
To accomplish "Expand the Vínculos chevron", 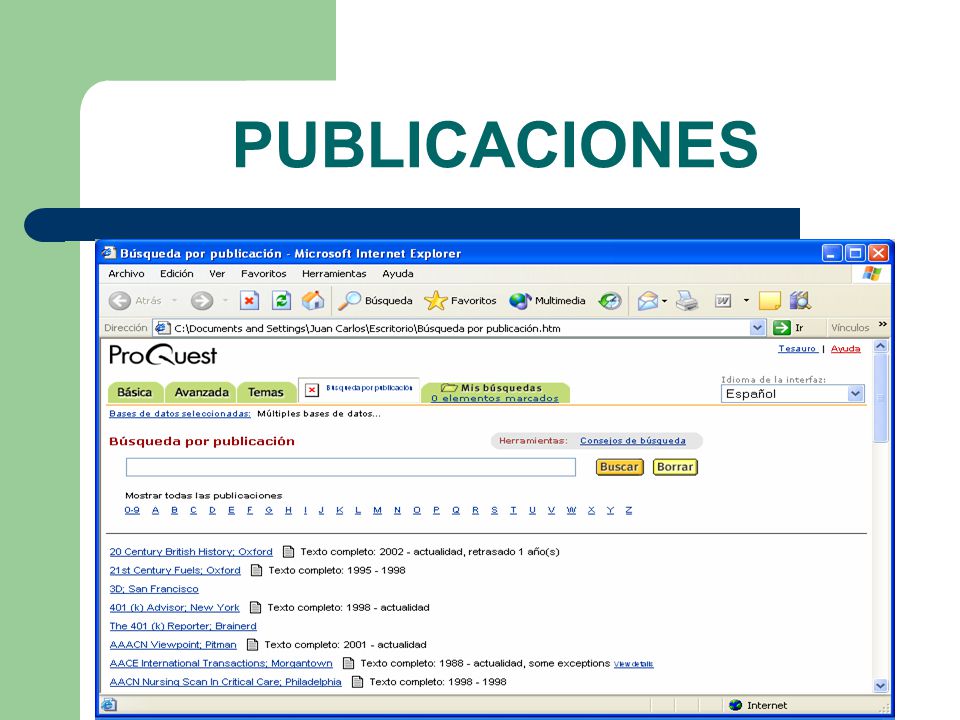I will (882, 324).
